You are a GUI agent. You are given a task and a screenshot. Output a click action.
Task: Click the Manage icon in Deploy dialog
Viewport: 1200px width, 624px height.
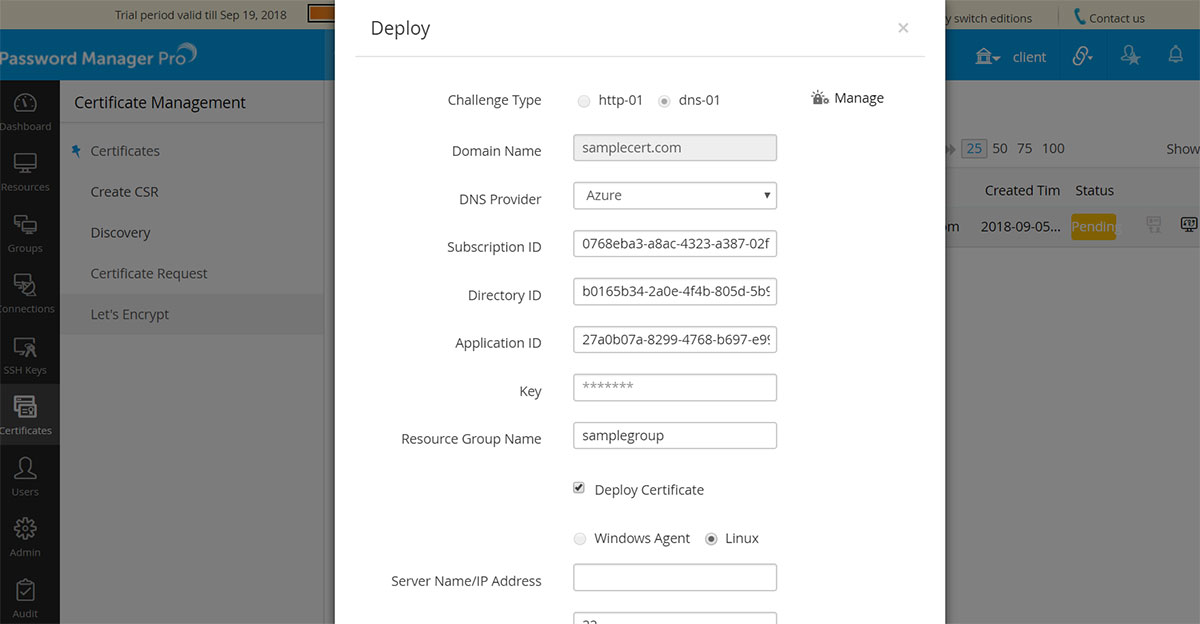tap(820, 98)
